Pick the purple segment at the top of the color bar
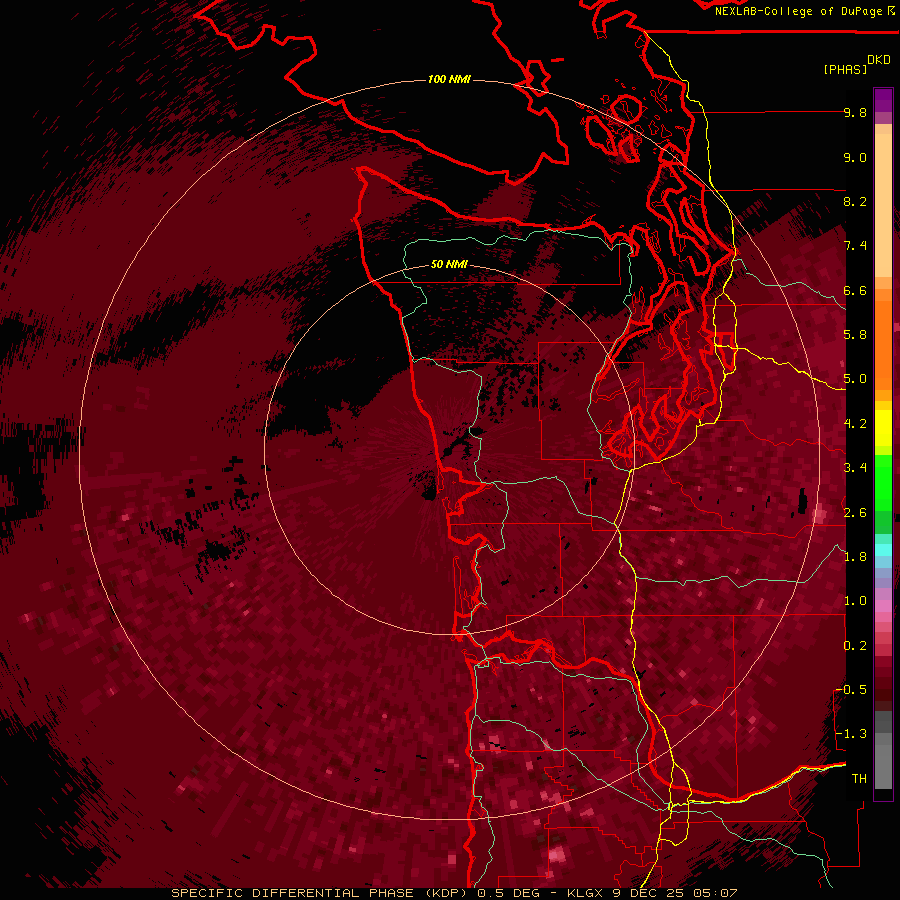 (x=883, y=100)
